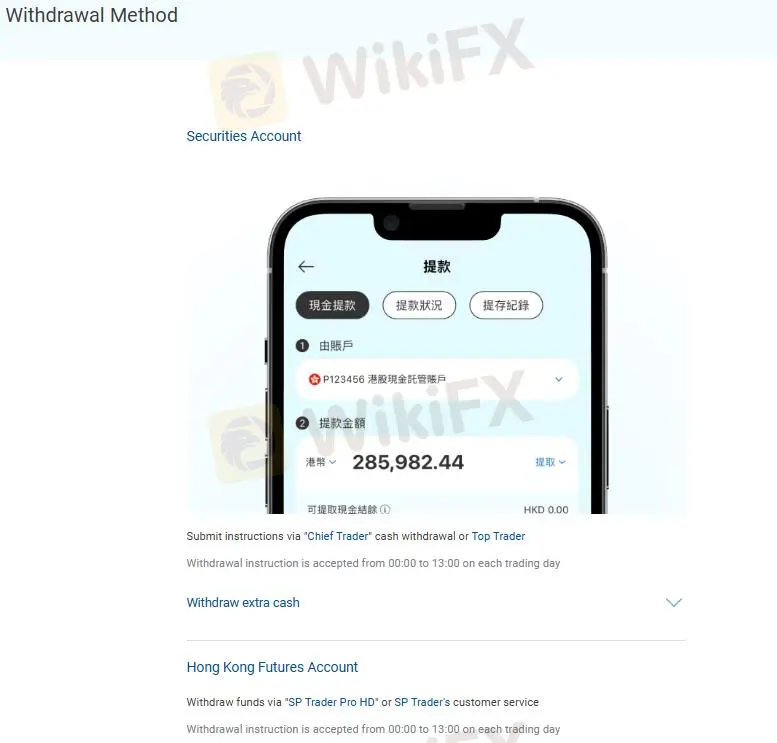Screen dimensions: 777x743
Task: Open the 提存紀錄 tab pill
Action: pos(506,305)
